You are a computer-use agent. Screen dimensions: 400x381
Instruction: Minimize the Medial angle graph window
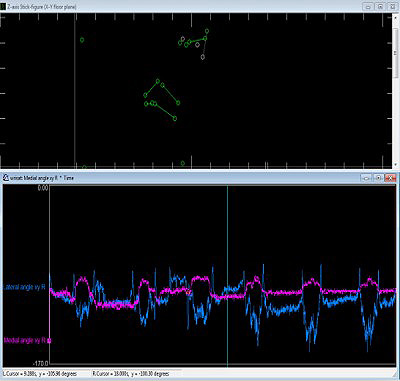coord(366,178)
